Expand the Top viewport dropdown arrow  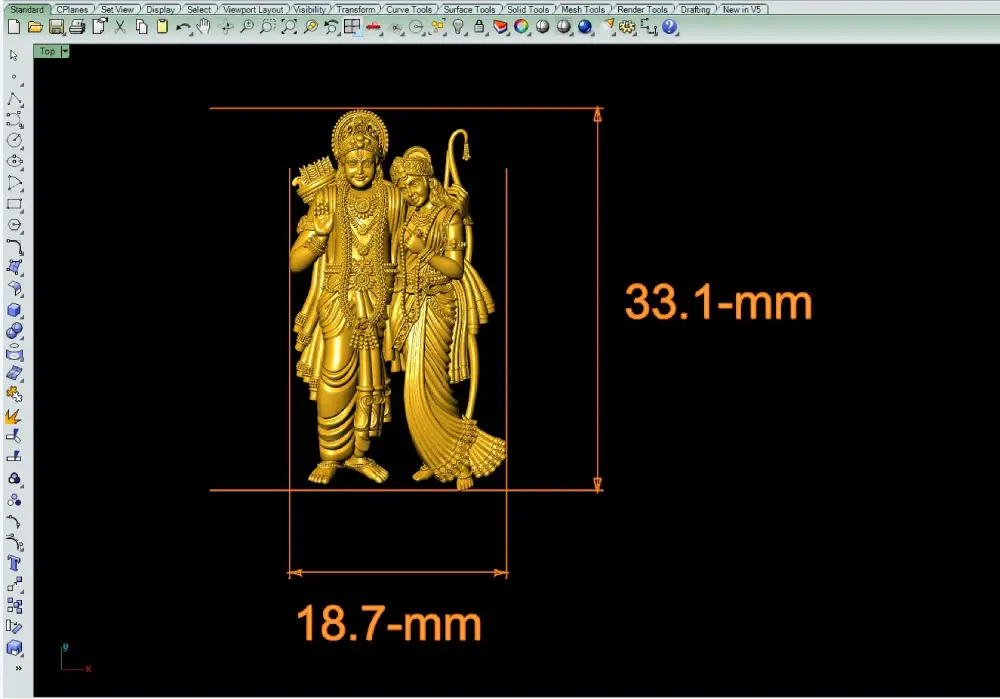point(65,51)
